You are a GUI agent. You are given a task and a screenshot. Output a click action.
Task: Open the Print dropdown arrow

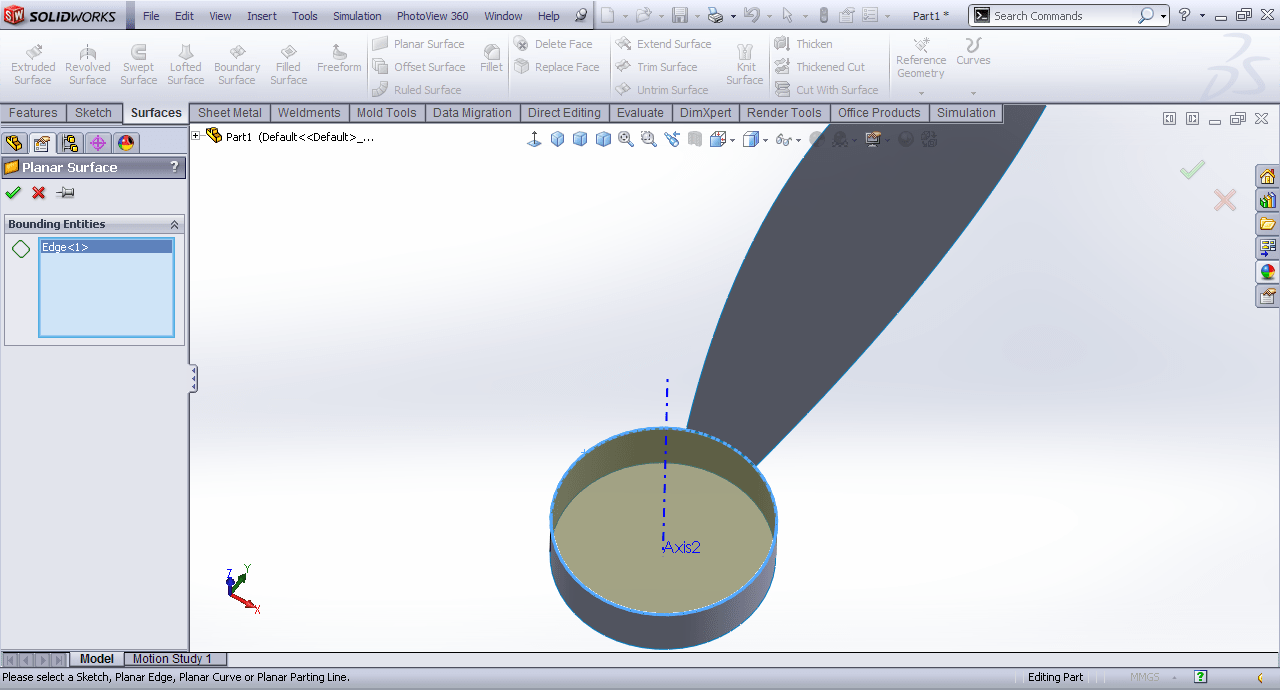coord(733,16)
